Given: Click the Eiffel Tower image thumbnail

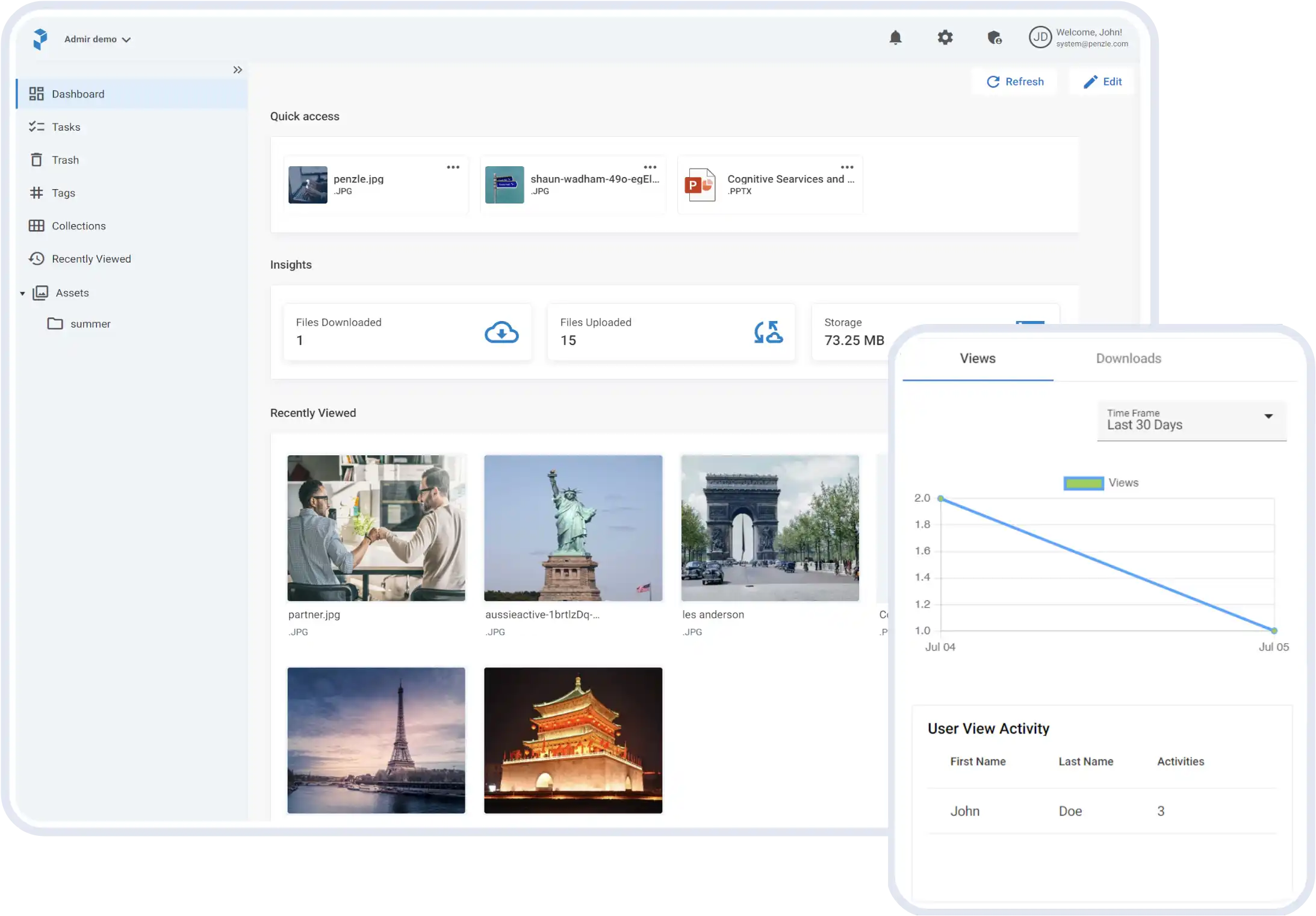Looking at the screenshot, I should point(377,740).
